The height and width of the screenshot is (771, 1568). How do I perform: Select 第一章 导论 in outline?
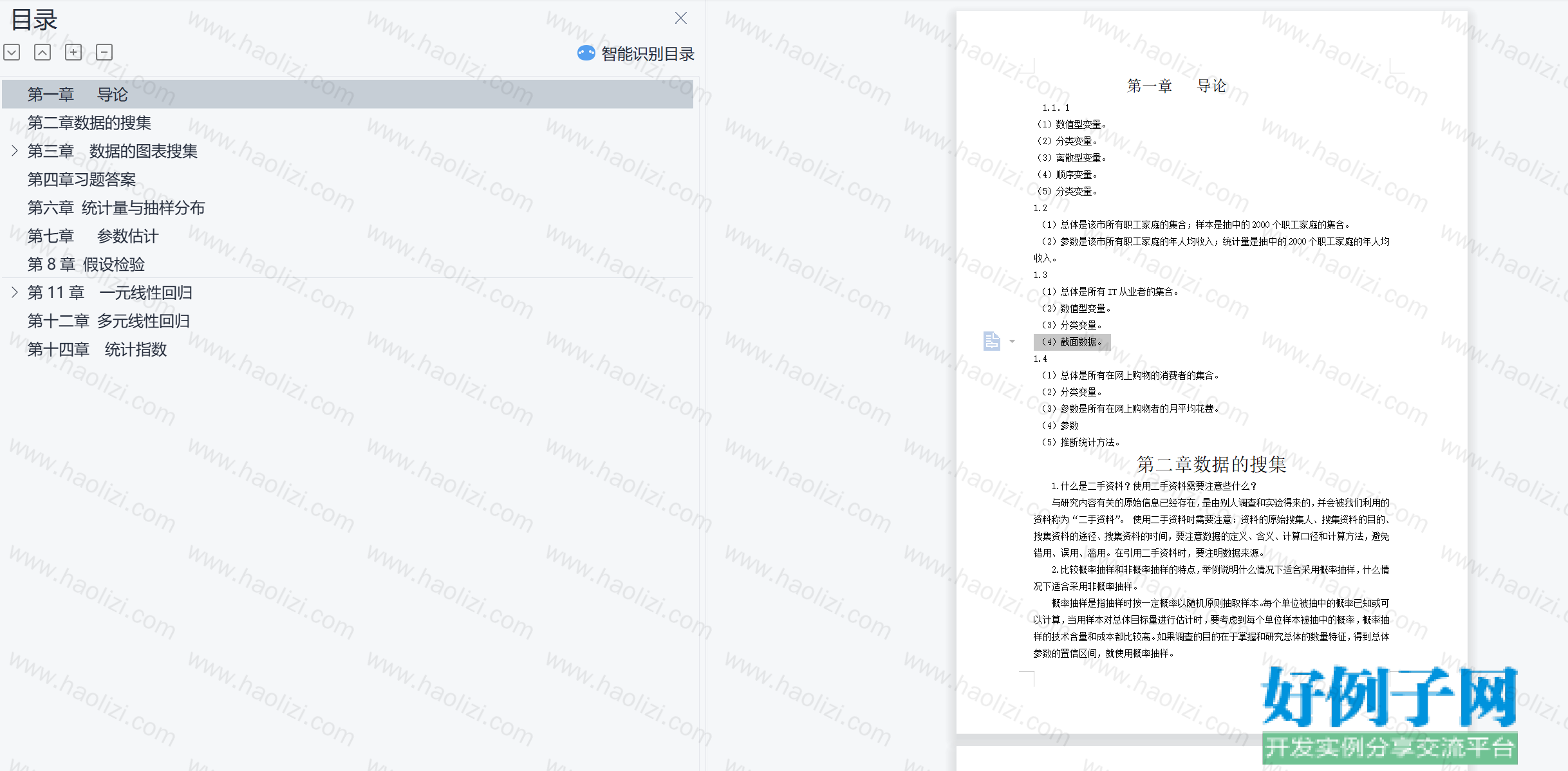coord(348,94)
